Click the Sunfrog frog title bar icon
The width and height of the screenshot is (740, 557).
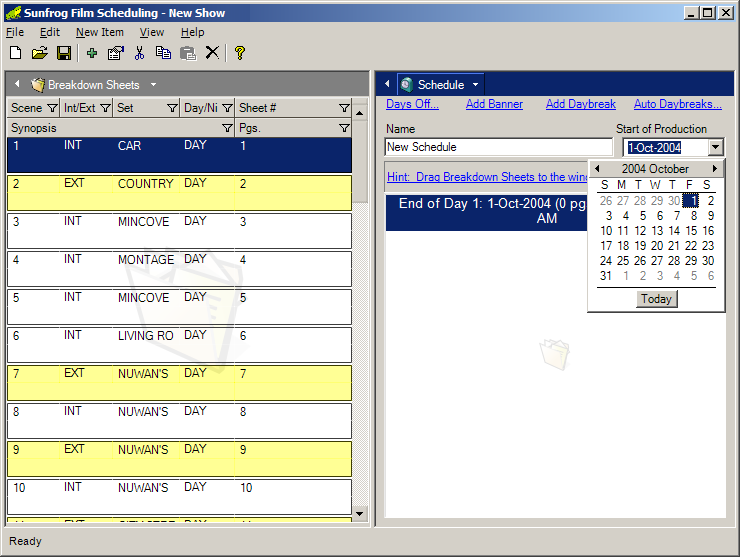(x=13, y=13)
